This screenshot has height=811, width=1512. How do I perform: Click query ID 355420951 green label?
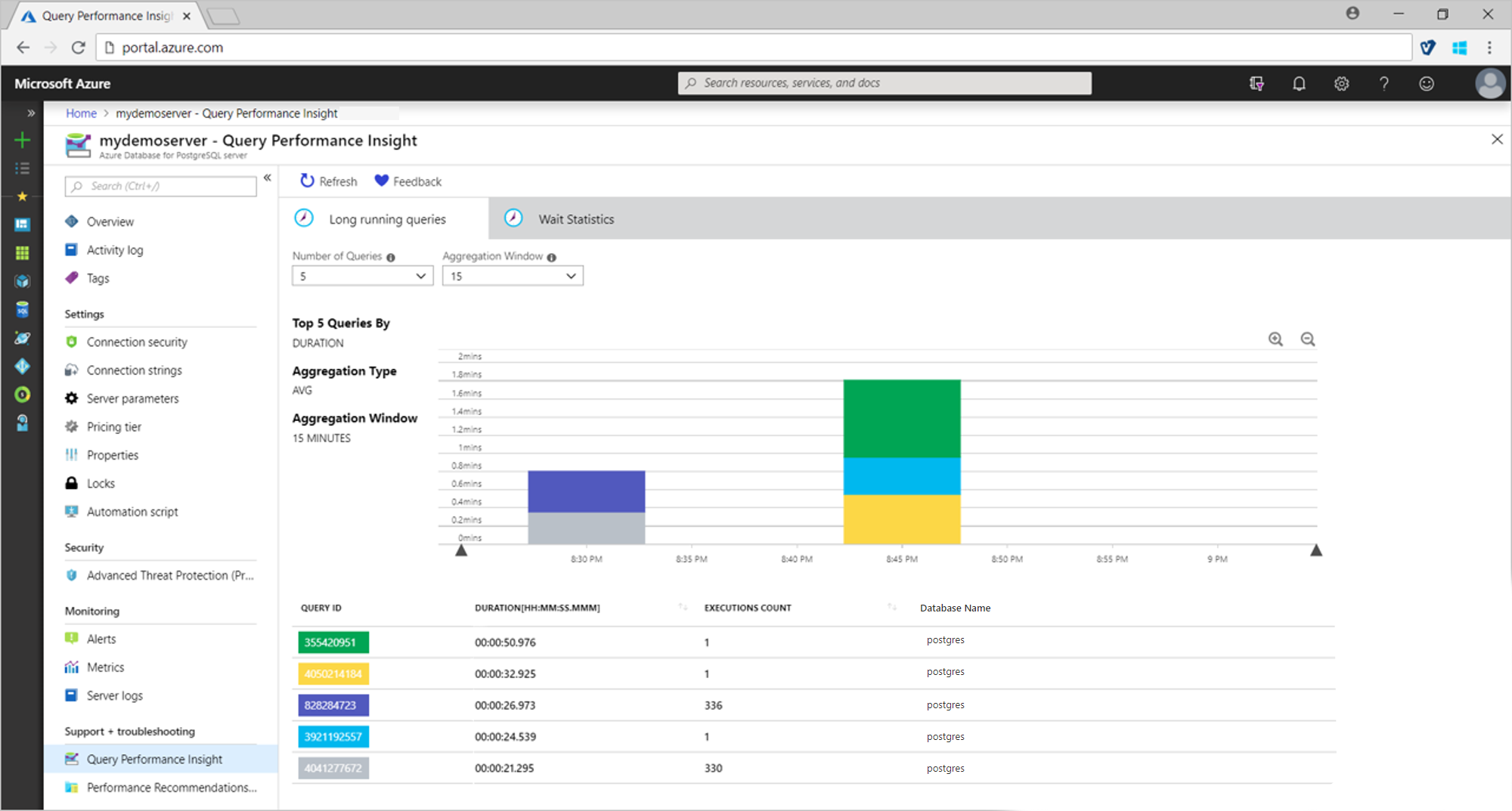tap(333, 642)
